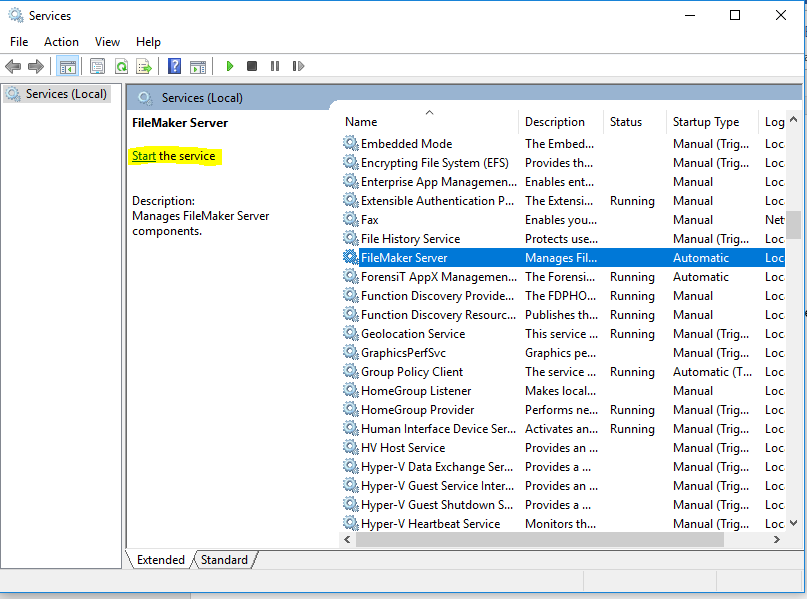Select Human Interface Device Service row
807x599 pixels.
(563, 429)
